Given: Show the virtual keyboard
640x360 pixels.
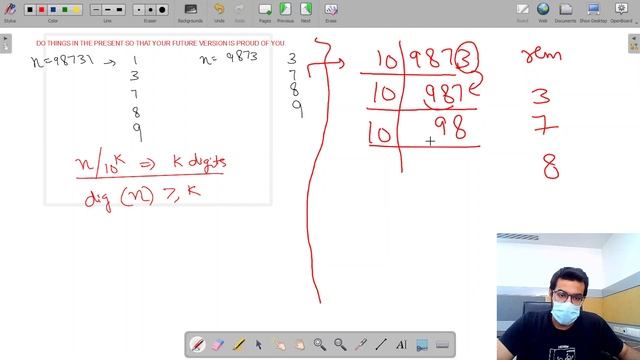Looking at the screenshot, I should point(442,345).
